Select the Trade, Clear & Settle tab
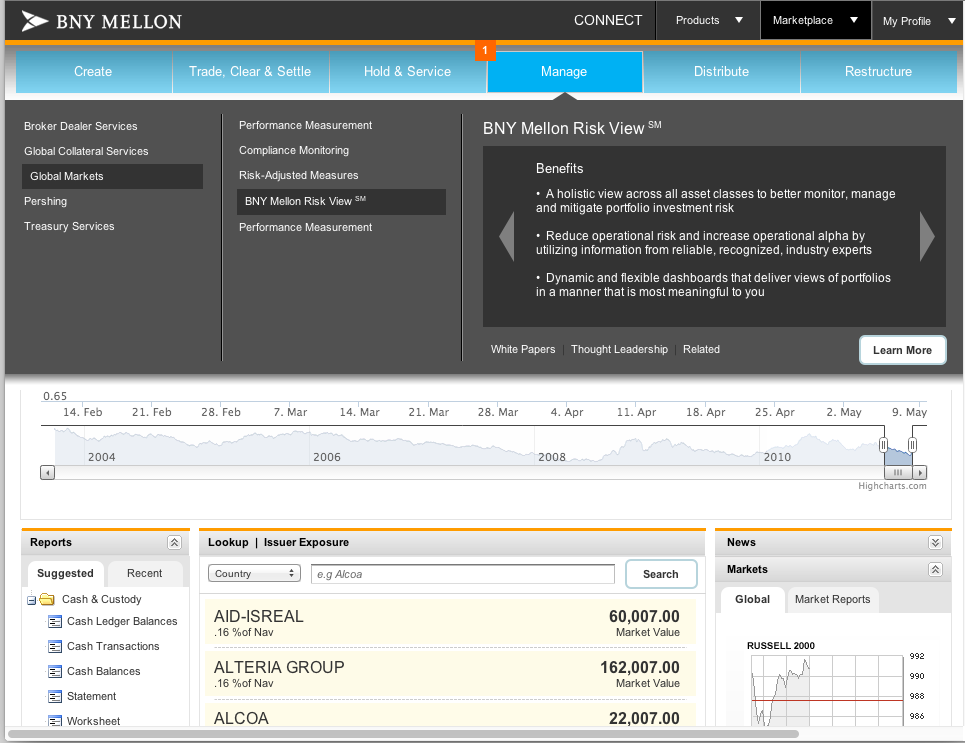 [250, 71]
